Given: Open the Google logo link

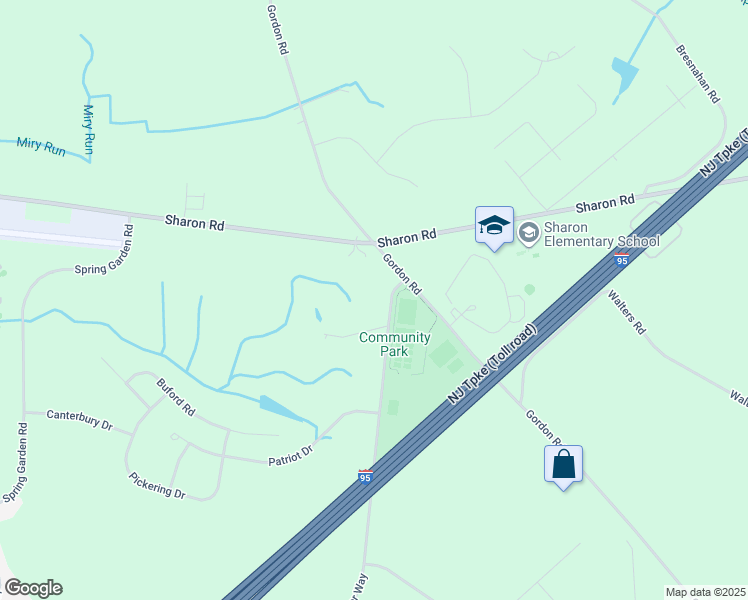Looking at the screenshot, I should click(x=33, y=588).
